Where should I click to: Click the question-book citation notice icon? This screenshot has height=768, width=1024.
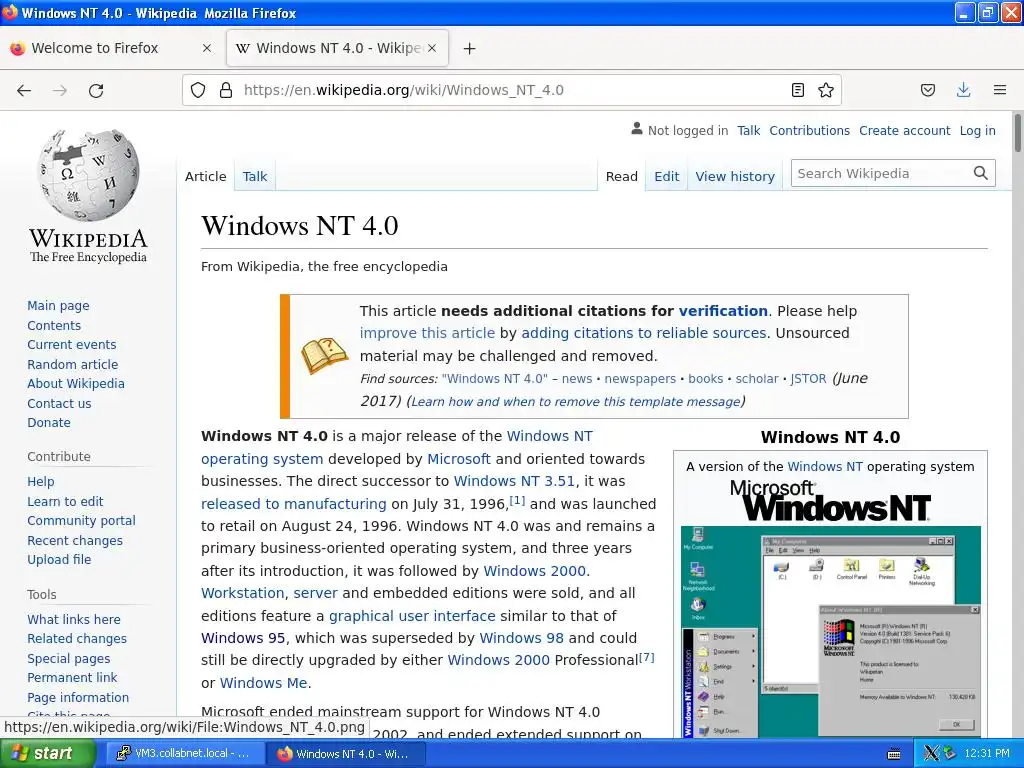[324, 355]
